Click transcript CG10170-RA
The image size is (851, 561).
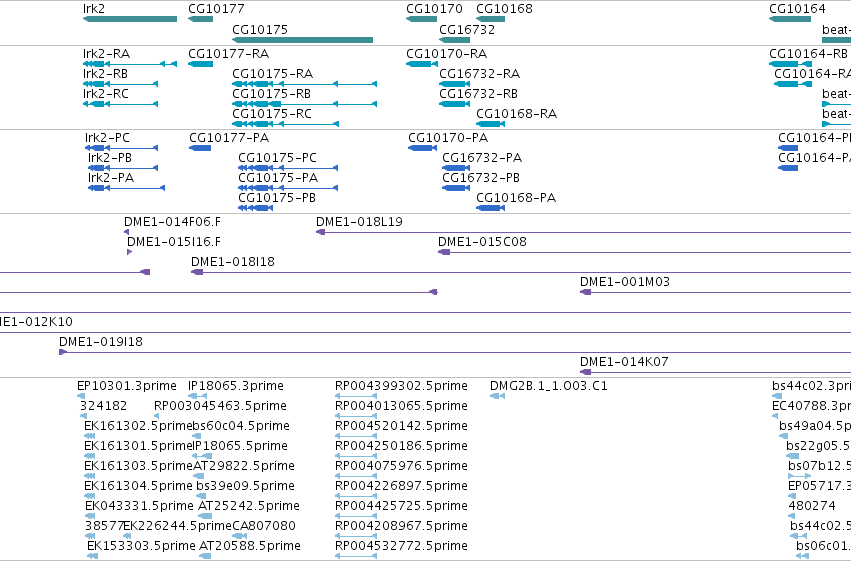point(422,64)
